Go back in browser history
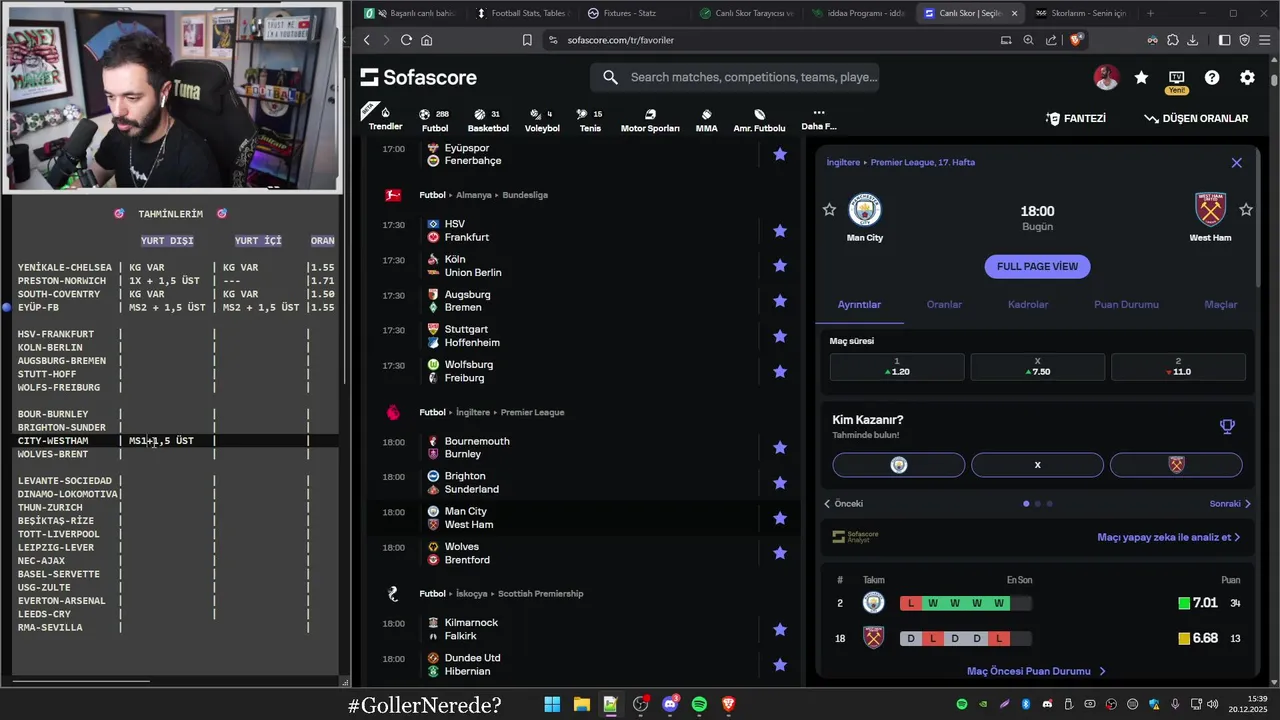The height and width of the screenshot is (720, 1280). pyautogui.click(x=367, y=40)
